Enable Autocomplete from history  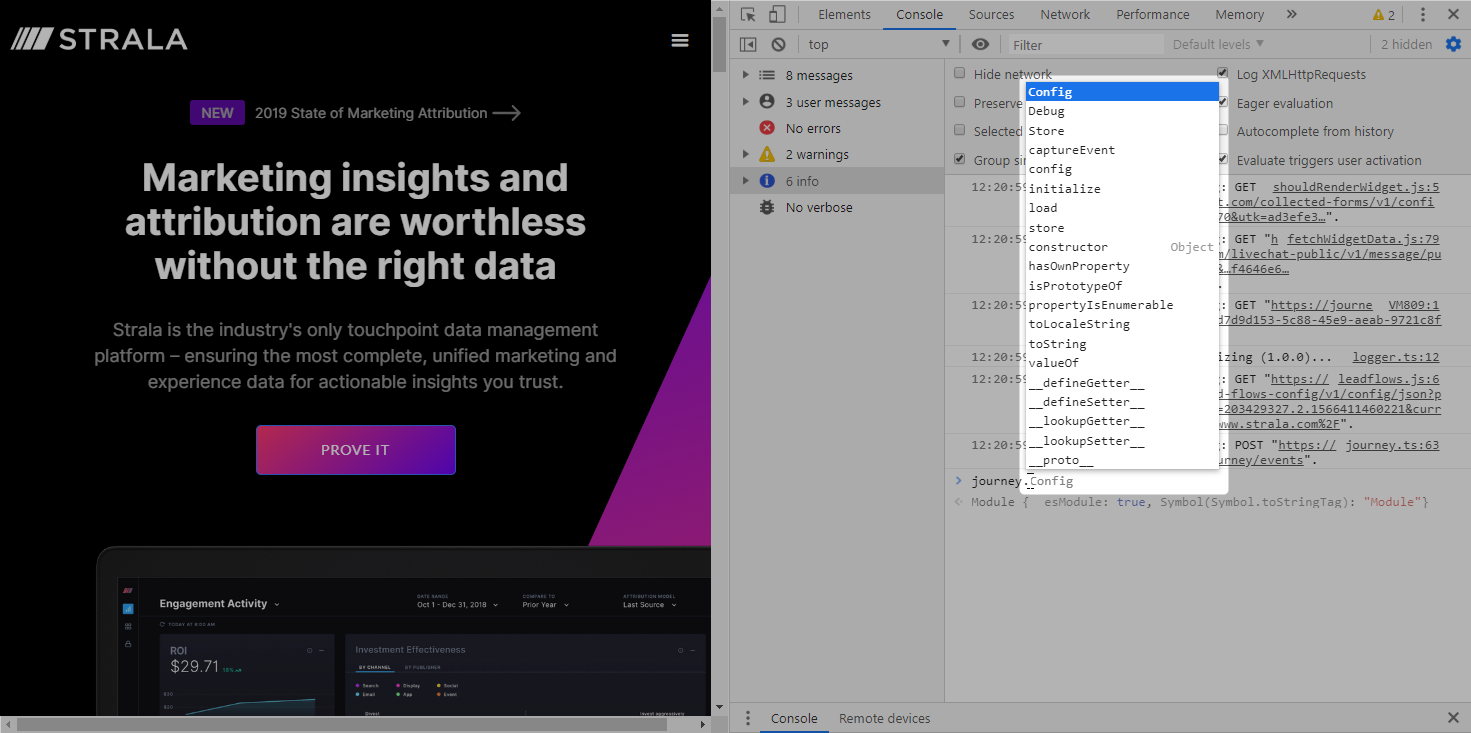coord(1222,130)
